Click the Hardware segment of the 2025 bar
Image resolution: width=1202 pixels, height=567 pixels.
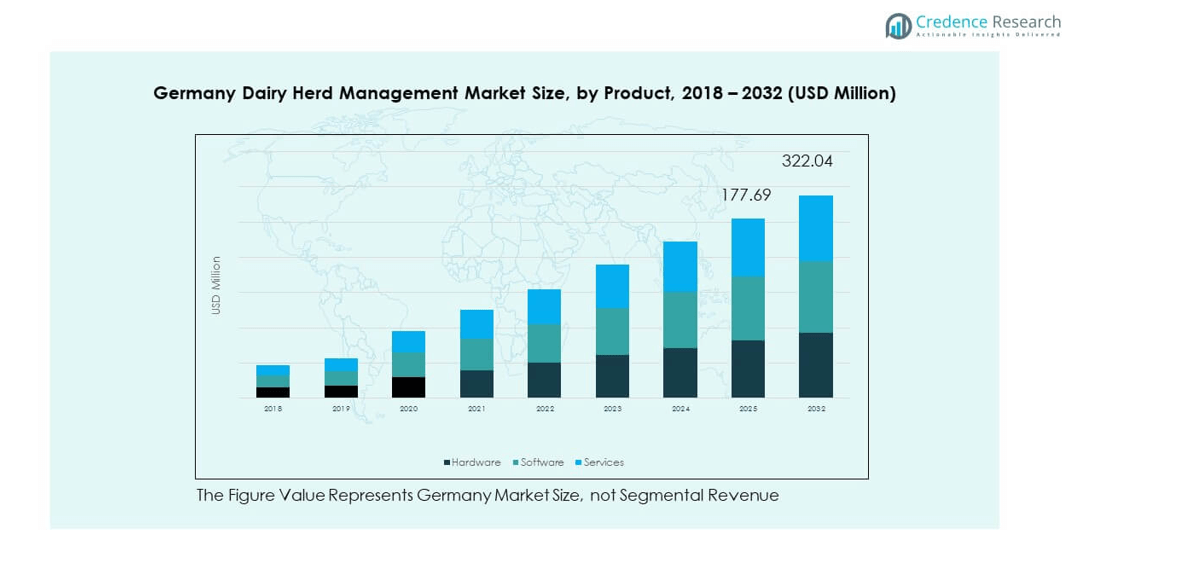tap(748, 368)
